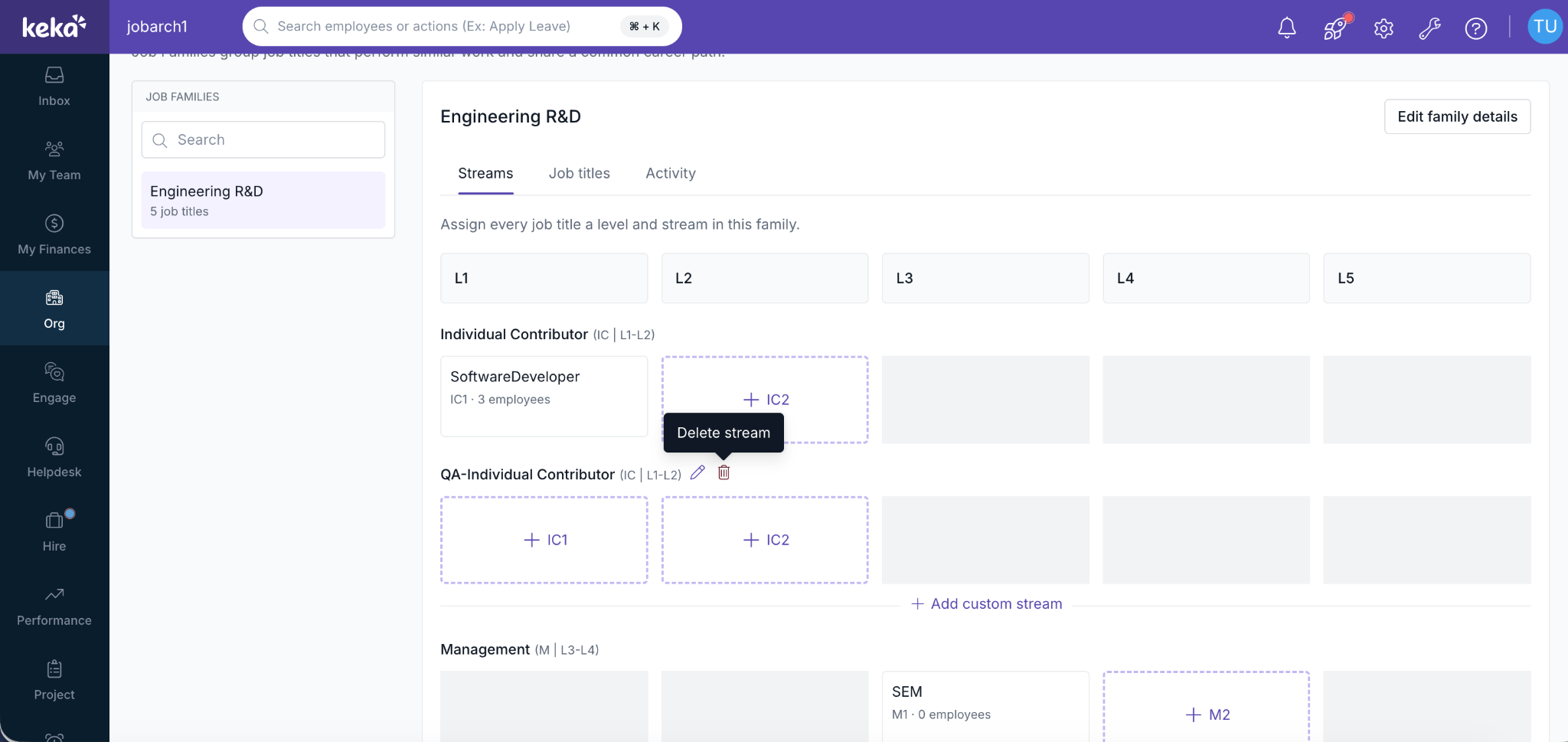Click the L4 level header
The width and height of the screenshot is (1568, 742).
pos(1207,278)
